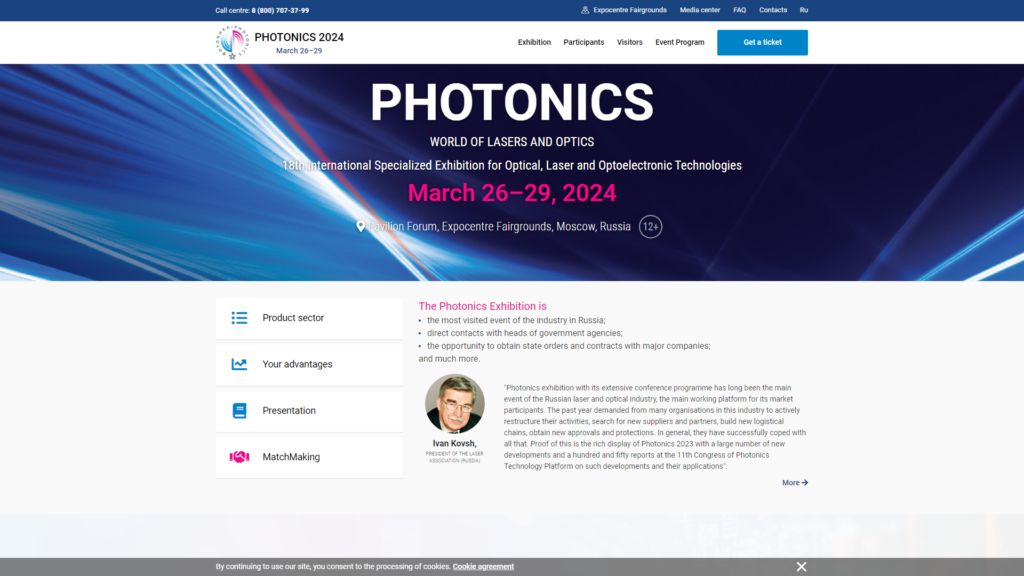Click the MatchMaking handshake icon

(x=239, y=457)
